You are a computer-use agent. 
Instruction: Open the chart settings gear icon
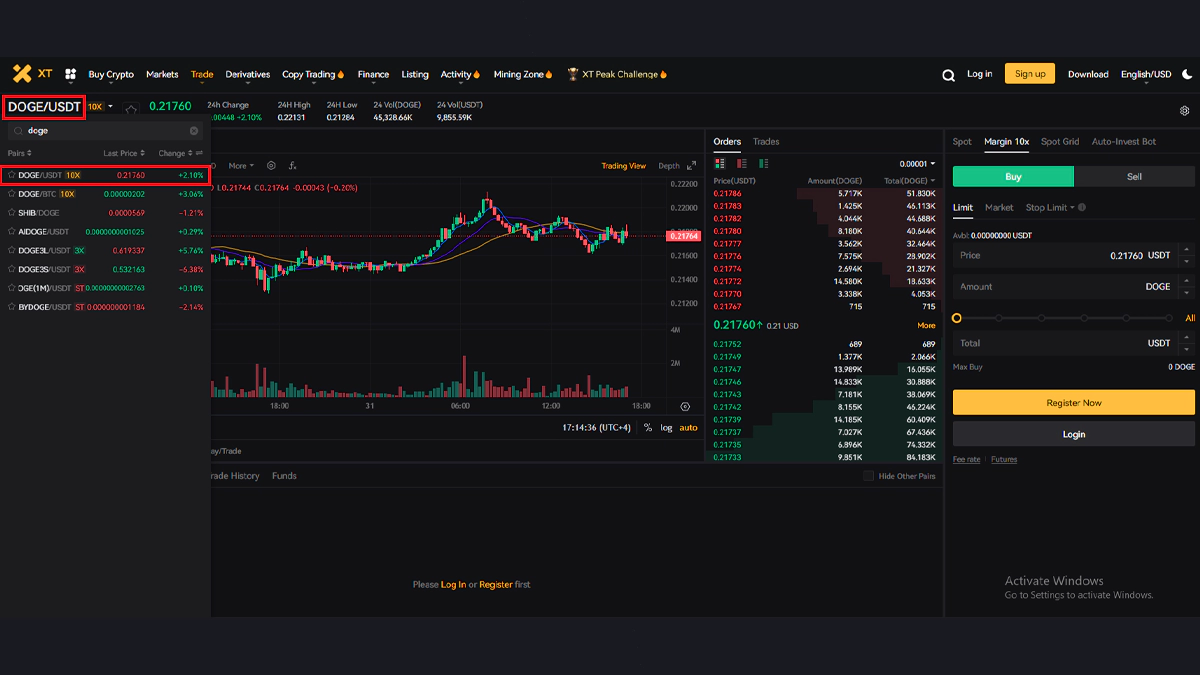(270, 166)
